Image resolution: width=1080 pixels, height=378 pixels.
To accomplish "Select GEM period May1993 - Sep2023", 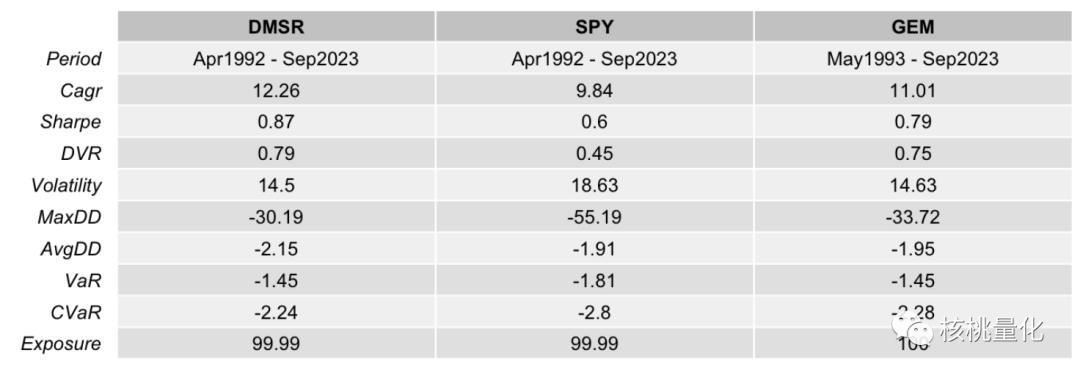I will pyautogui.click(x=912, y=59).
